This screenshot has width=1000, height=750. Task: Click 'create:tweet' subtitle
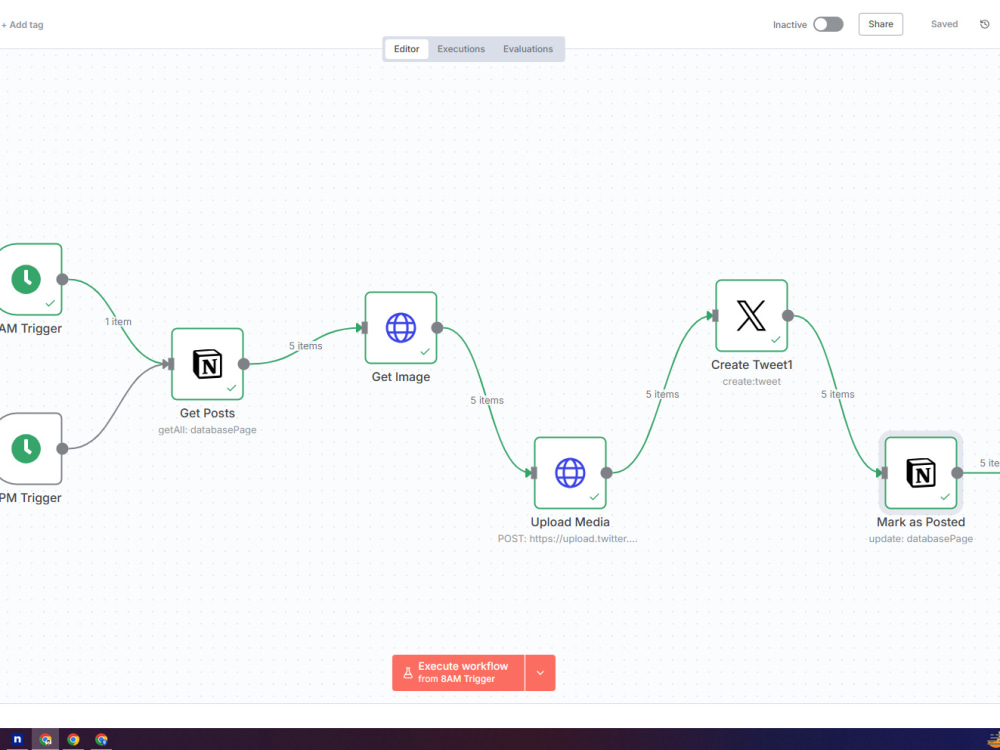click(751, 381)
